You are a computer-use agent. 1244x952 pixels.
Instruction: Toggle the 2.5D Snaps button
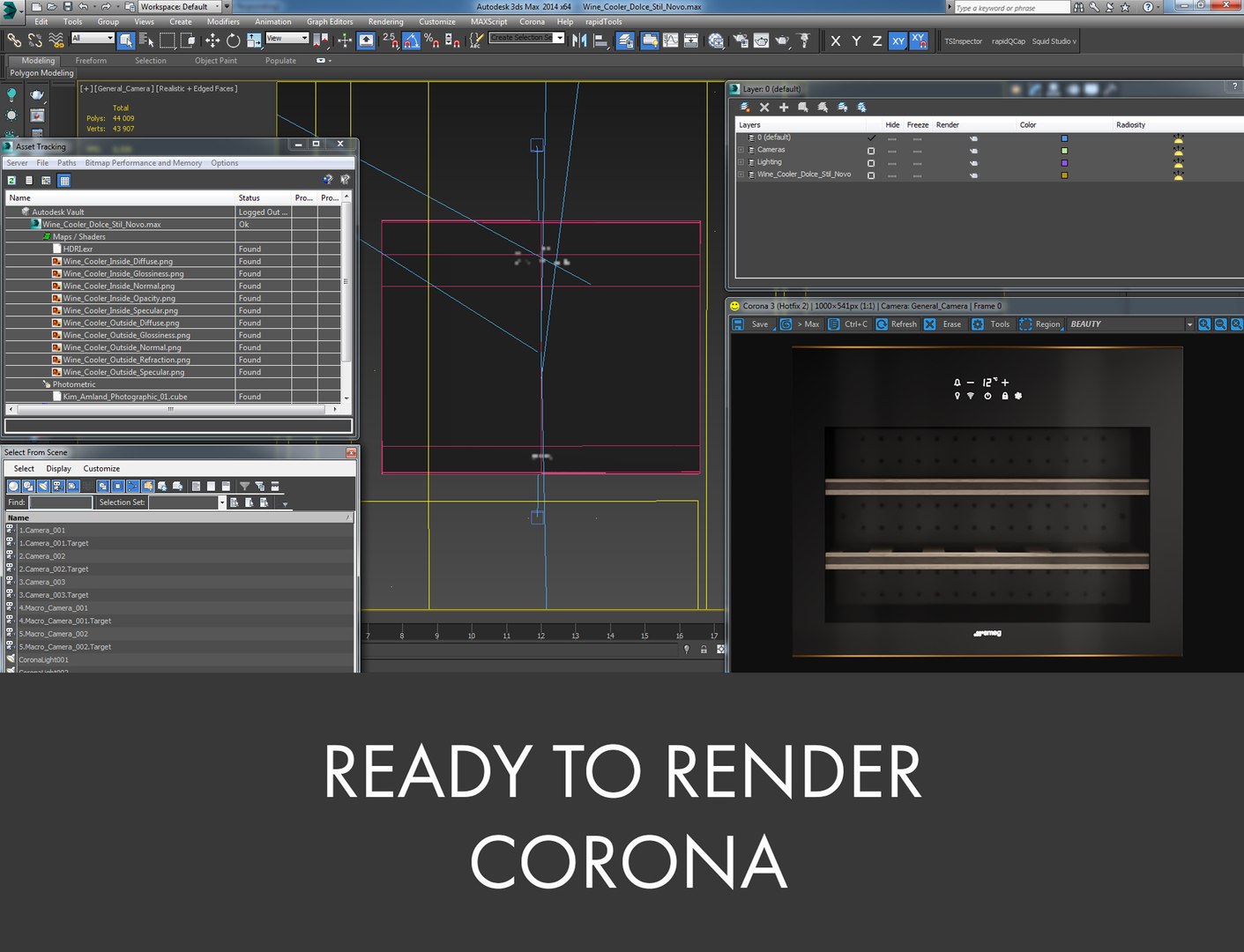(390, 41)
